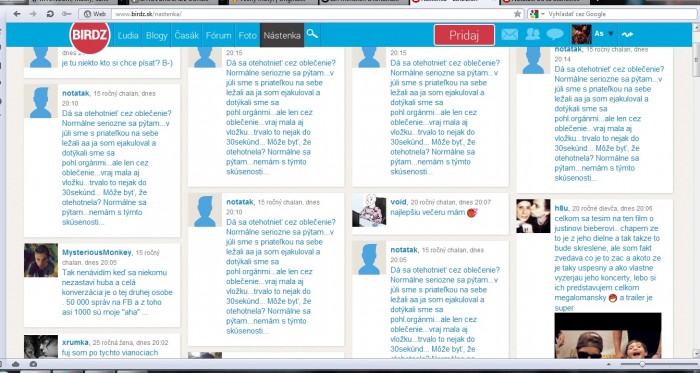This screenshot has width=700, height=373.
Task: Open the Časák section
Action: (x=187, y=35)
